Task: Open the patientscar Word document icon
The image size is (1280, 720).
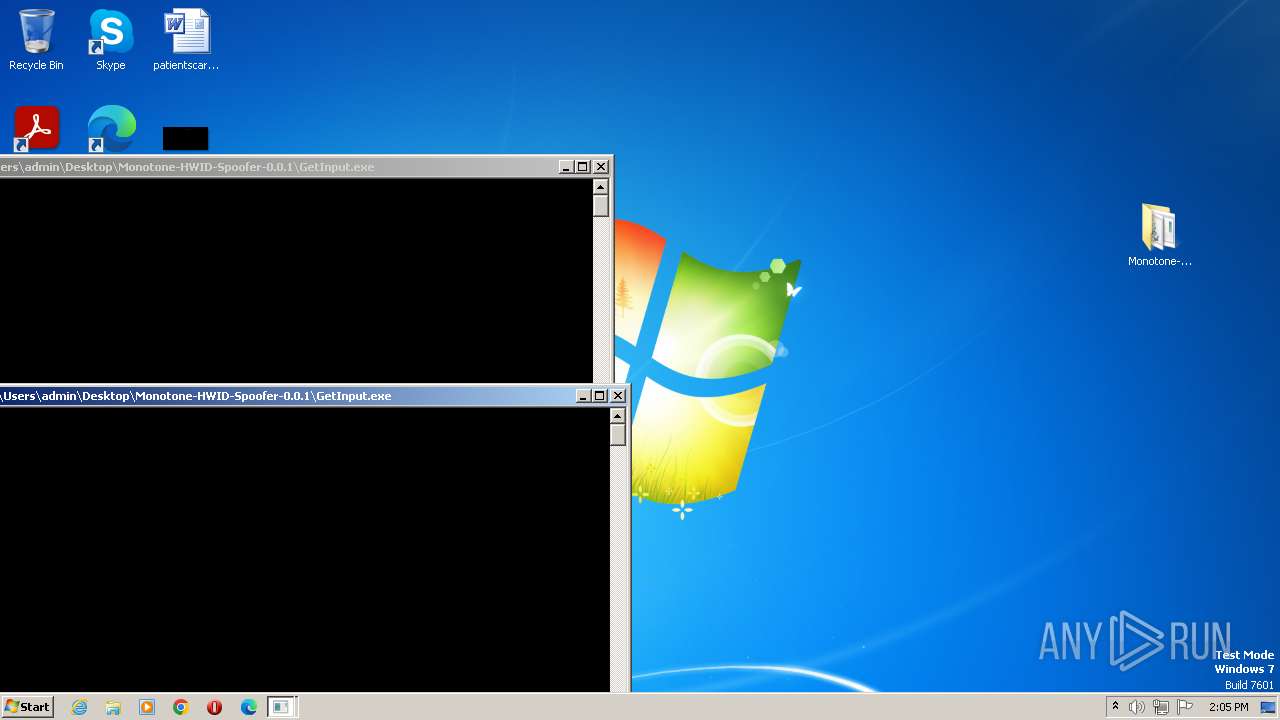Action: (186, 40)
